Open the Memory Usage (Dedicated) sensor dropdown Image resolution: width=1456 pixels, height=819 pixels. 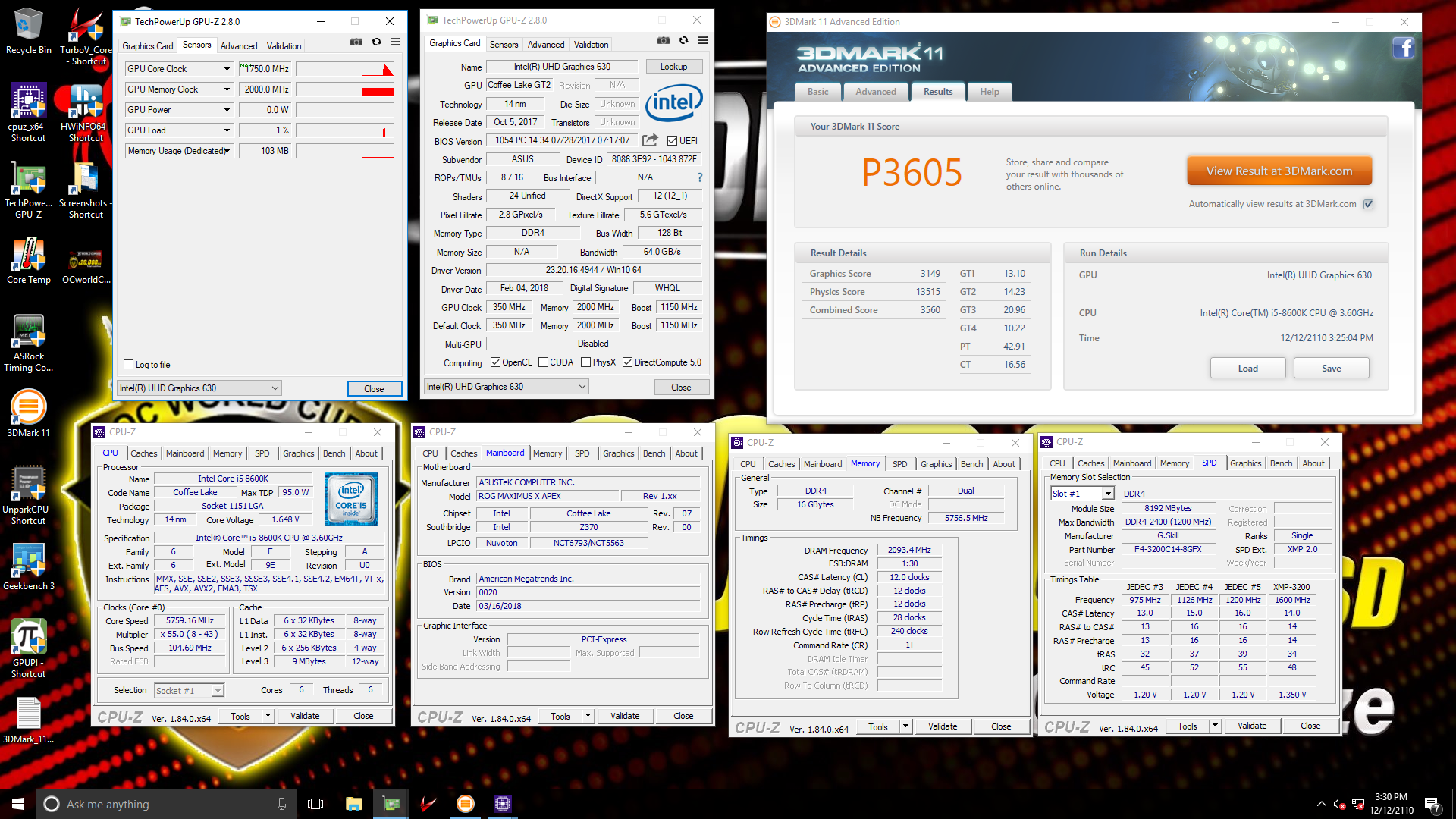pyautogui.click(x=226, y=151)
